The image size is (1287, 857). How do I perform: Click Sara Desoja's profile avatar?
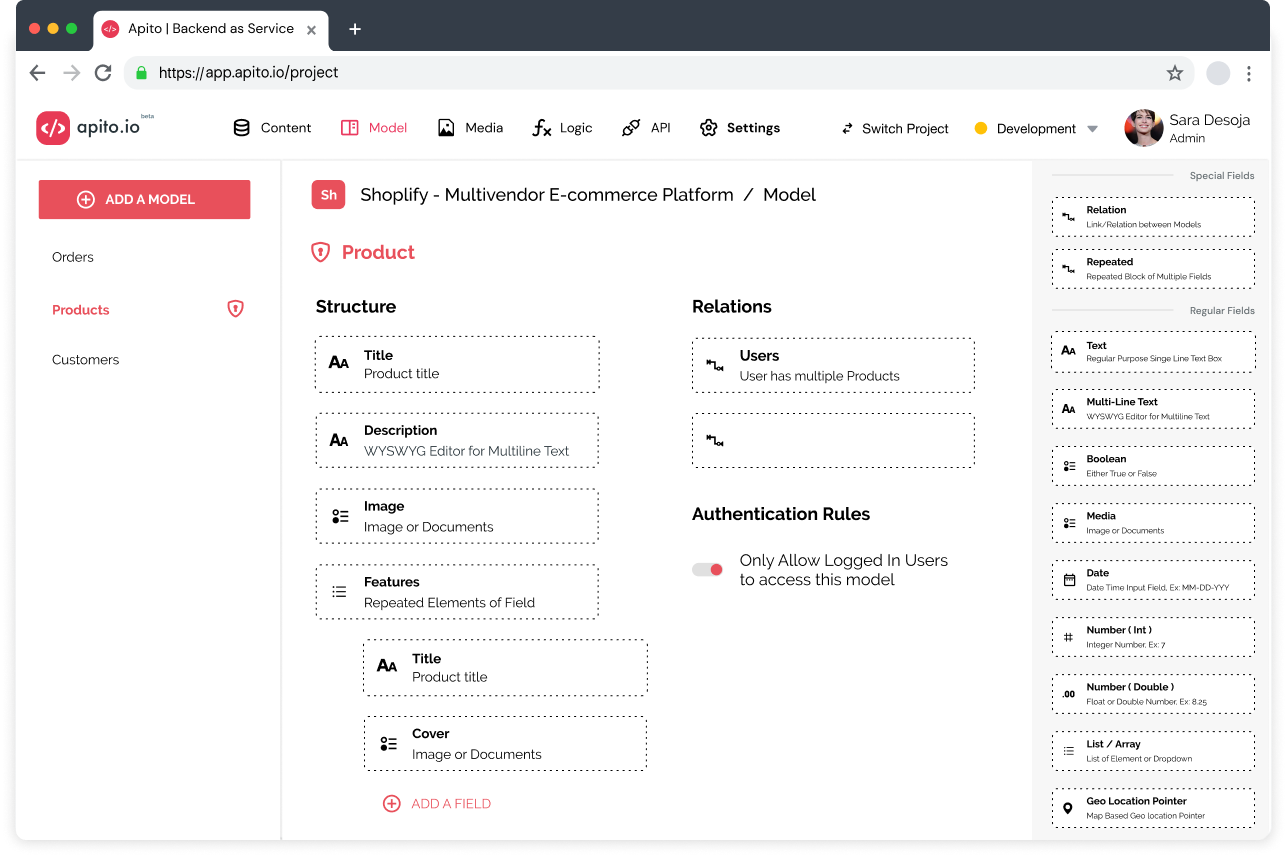point(1143,128)
